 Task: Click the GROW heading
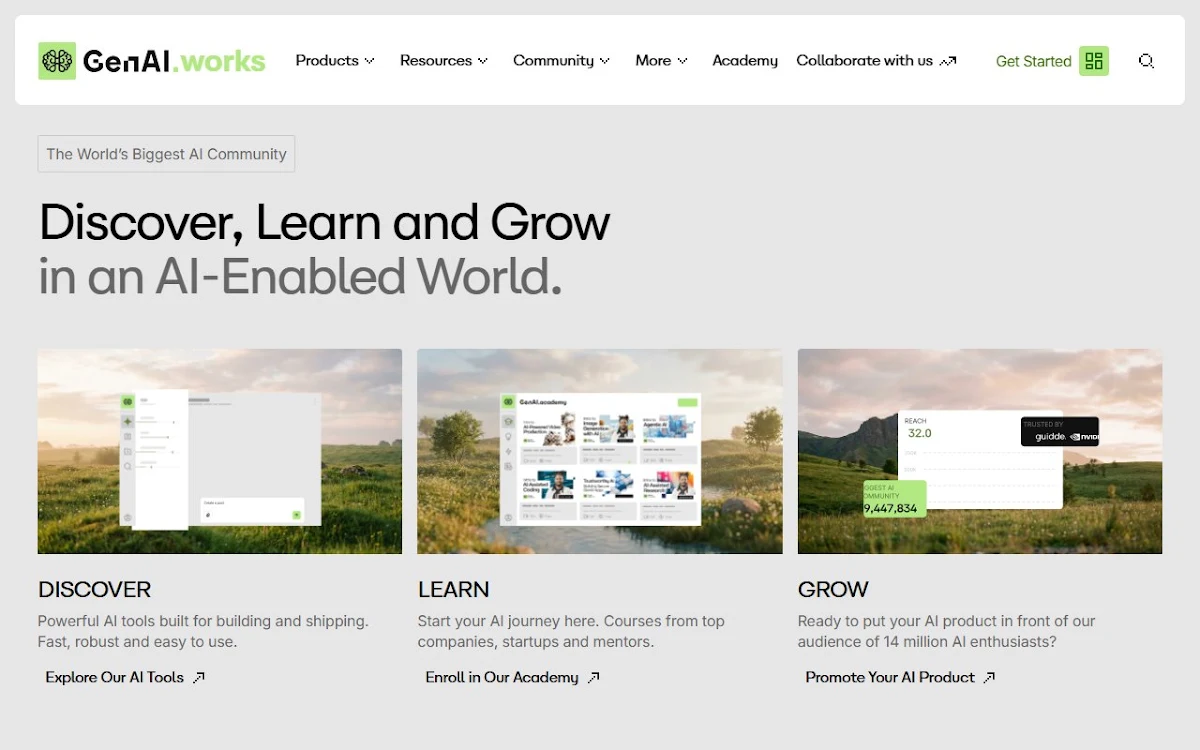(x=833, y=589)
